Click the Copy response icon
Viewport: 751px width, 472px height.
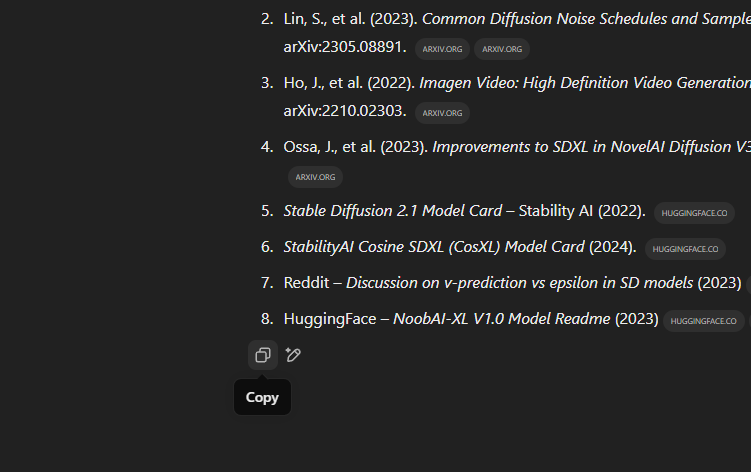[x=263, y=355]
